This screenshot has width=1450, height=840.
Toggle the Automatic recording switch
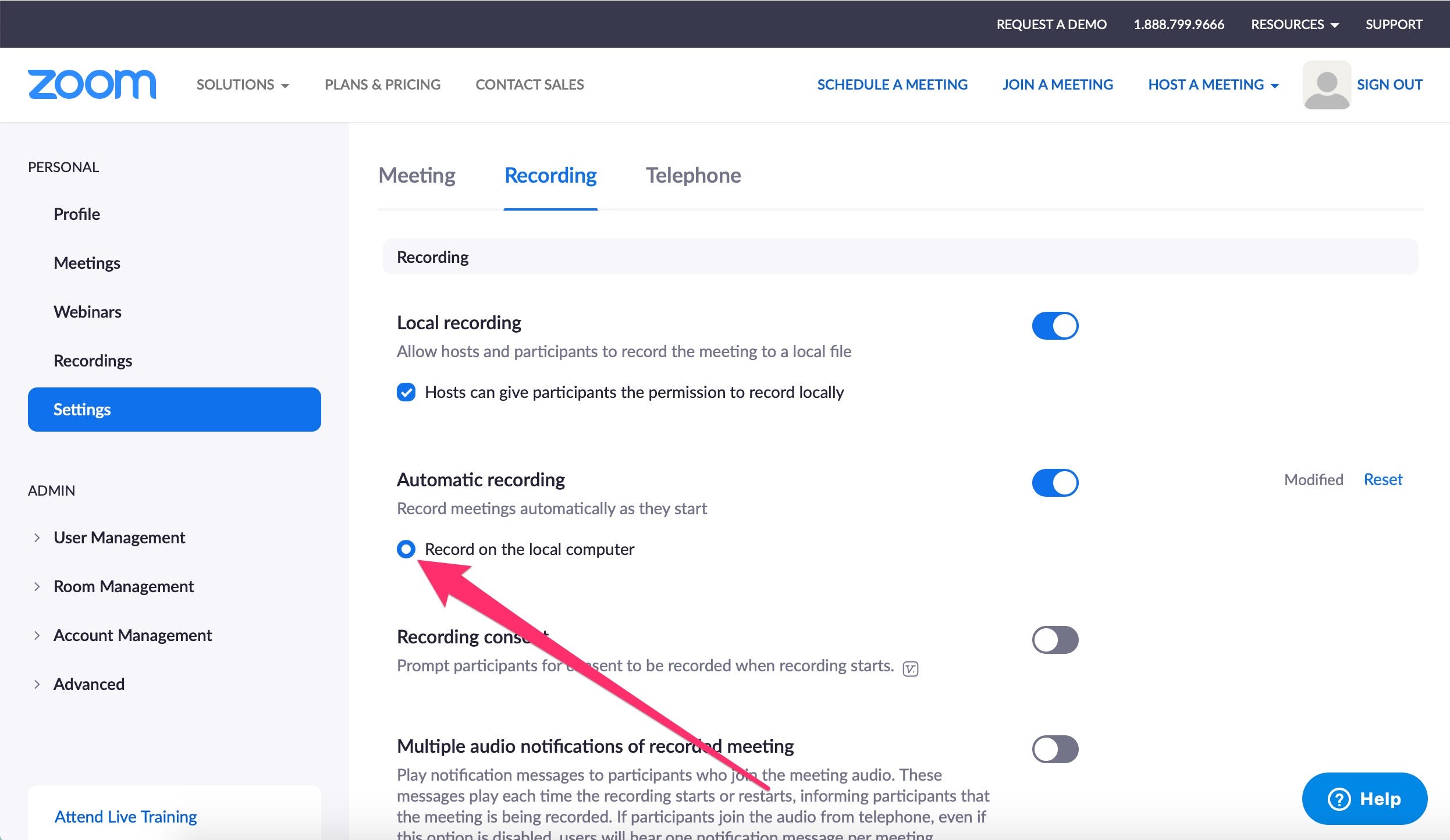(1056, 483)
